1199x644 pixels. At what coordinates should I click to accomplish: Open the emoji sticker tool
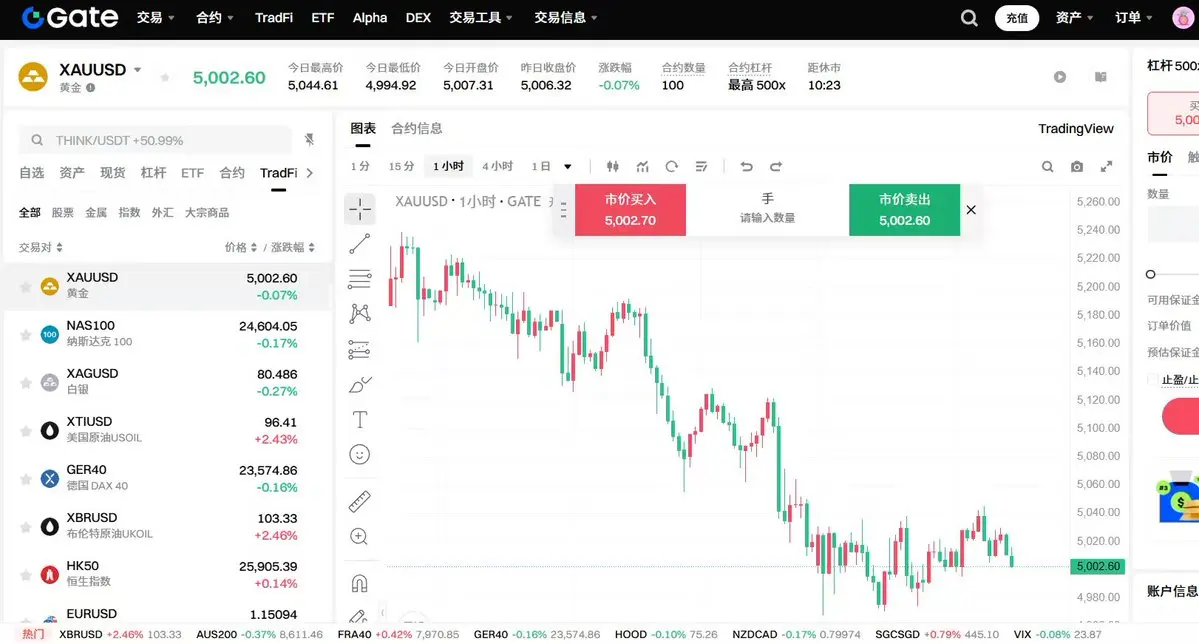(x=359, y=454)
